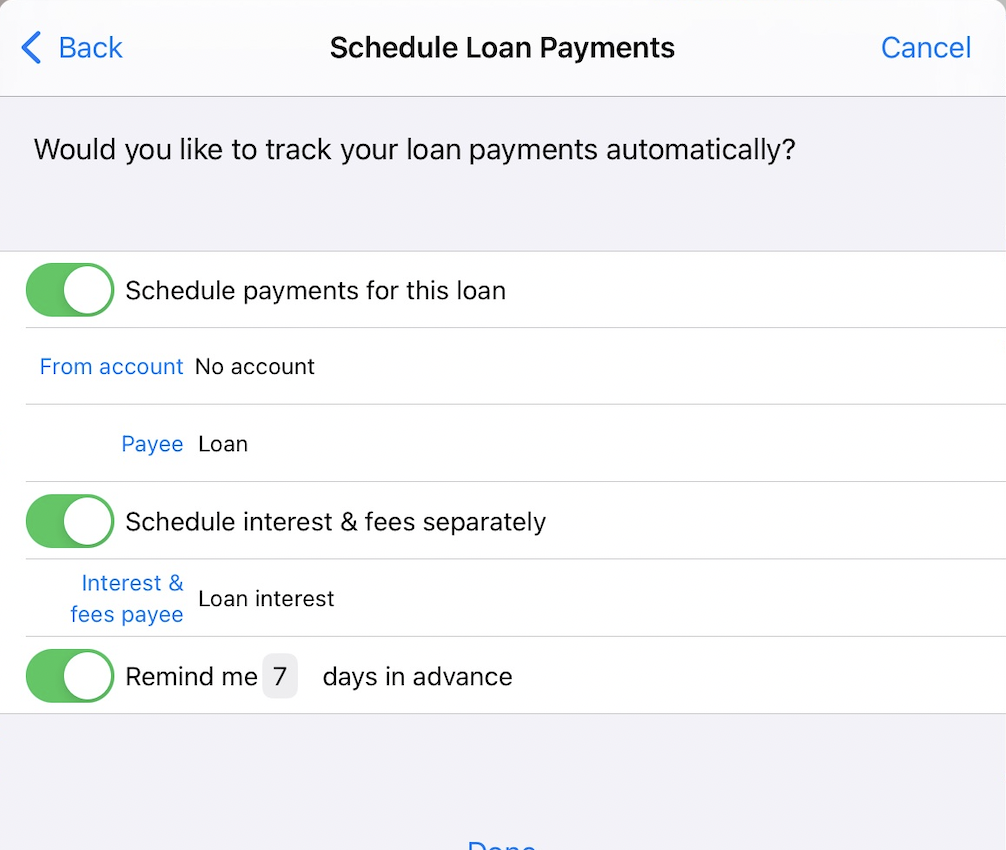Turn off Schedule interest & fees separately switch
This screenshot has width=1006, height=850.
coord(70,521)
